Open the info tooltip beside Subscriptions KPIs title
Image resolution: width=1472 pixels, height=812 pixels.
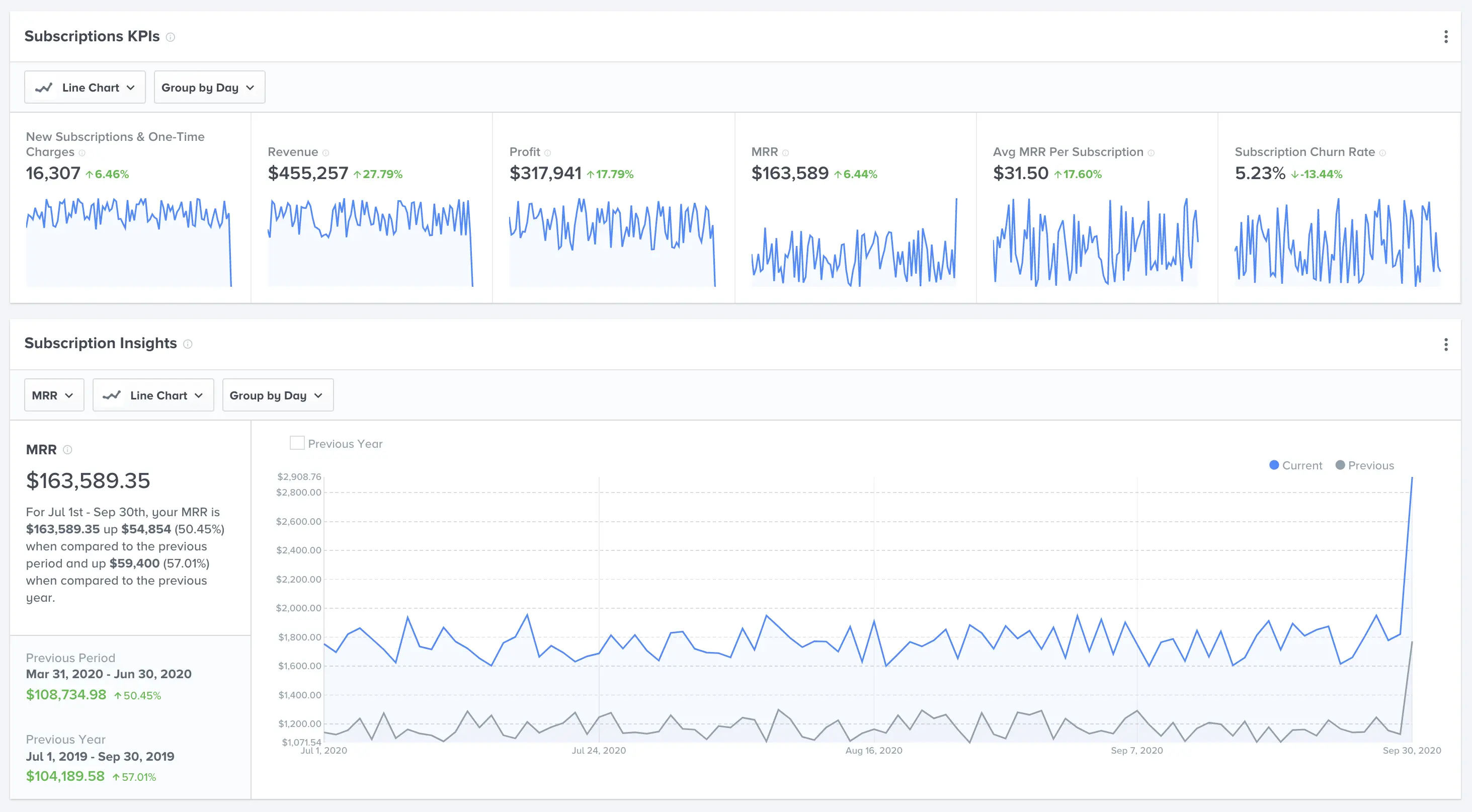[169, 38]
